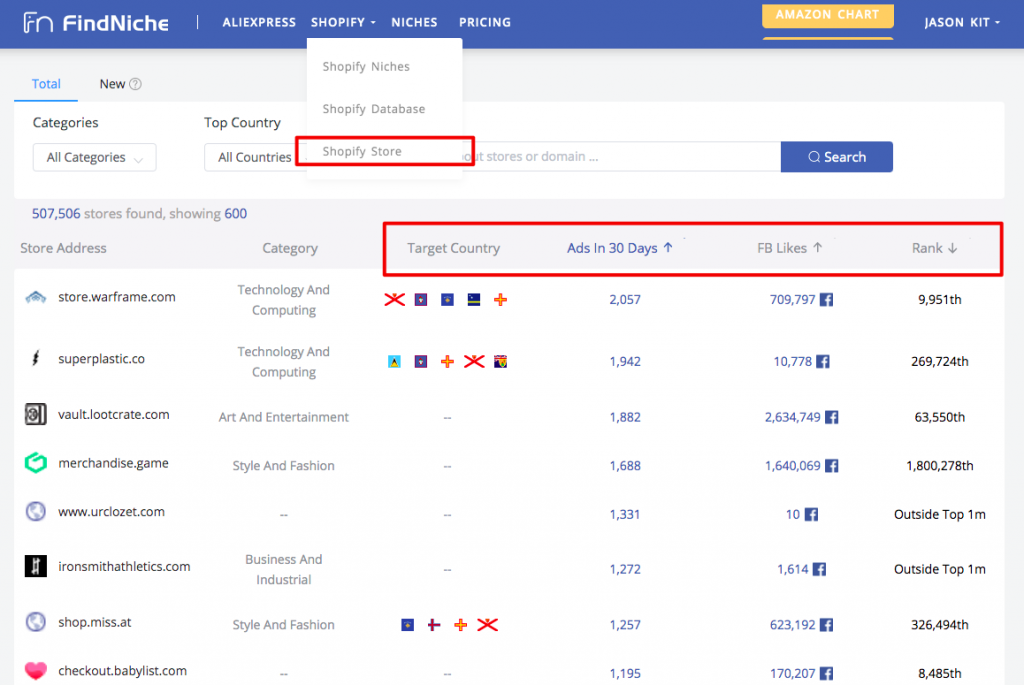Sort by FB Likes column
The height and width of the screenshot is (685, 1024).
[x=790, y=248]
